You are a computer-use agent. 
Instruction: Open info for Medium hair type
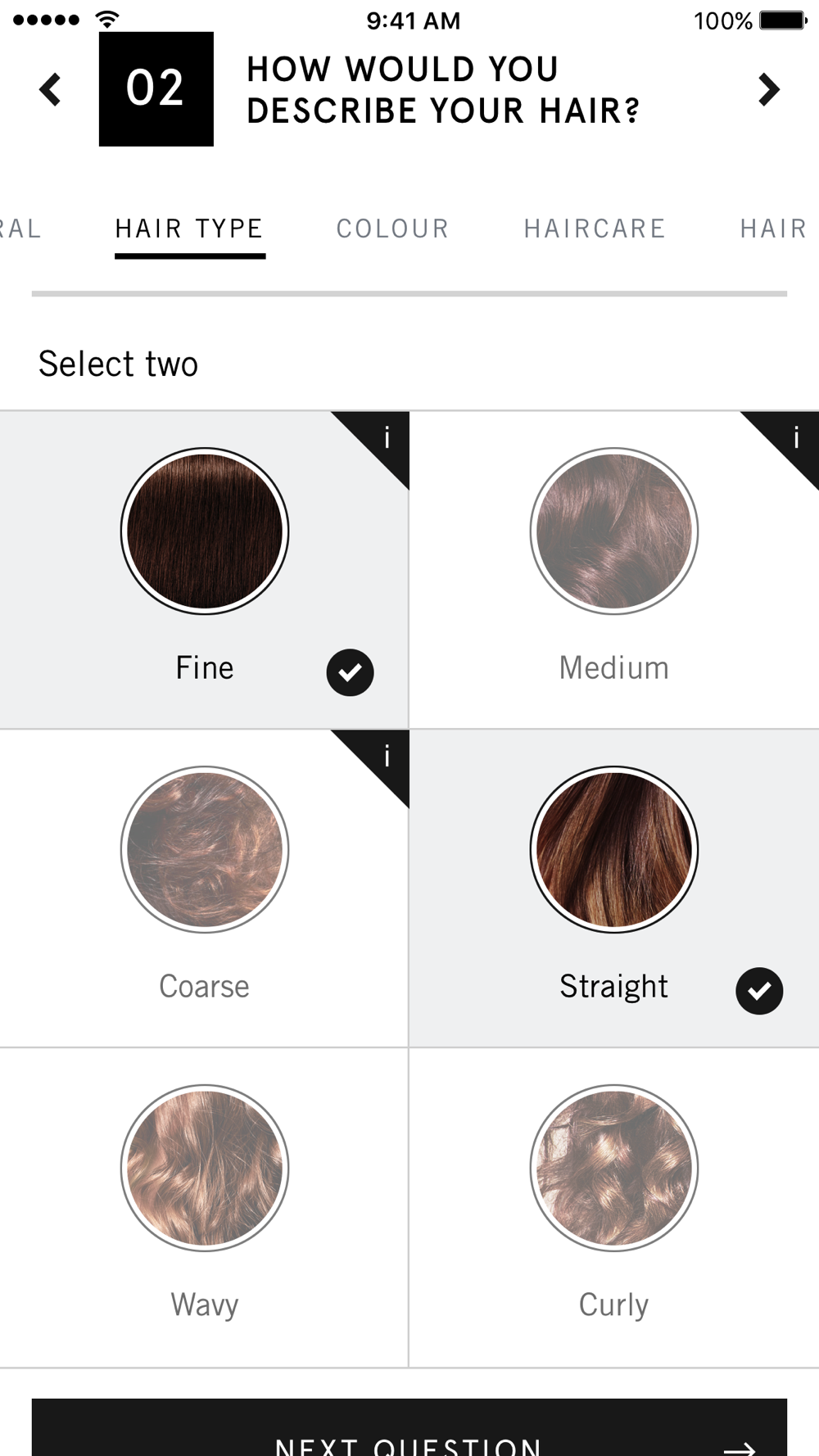tap(794, 438)
